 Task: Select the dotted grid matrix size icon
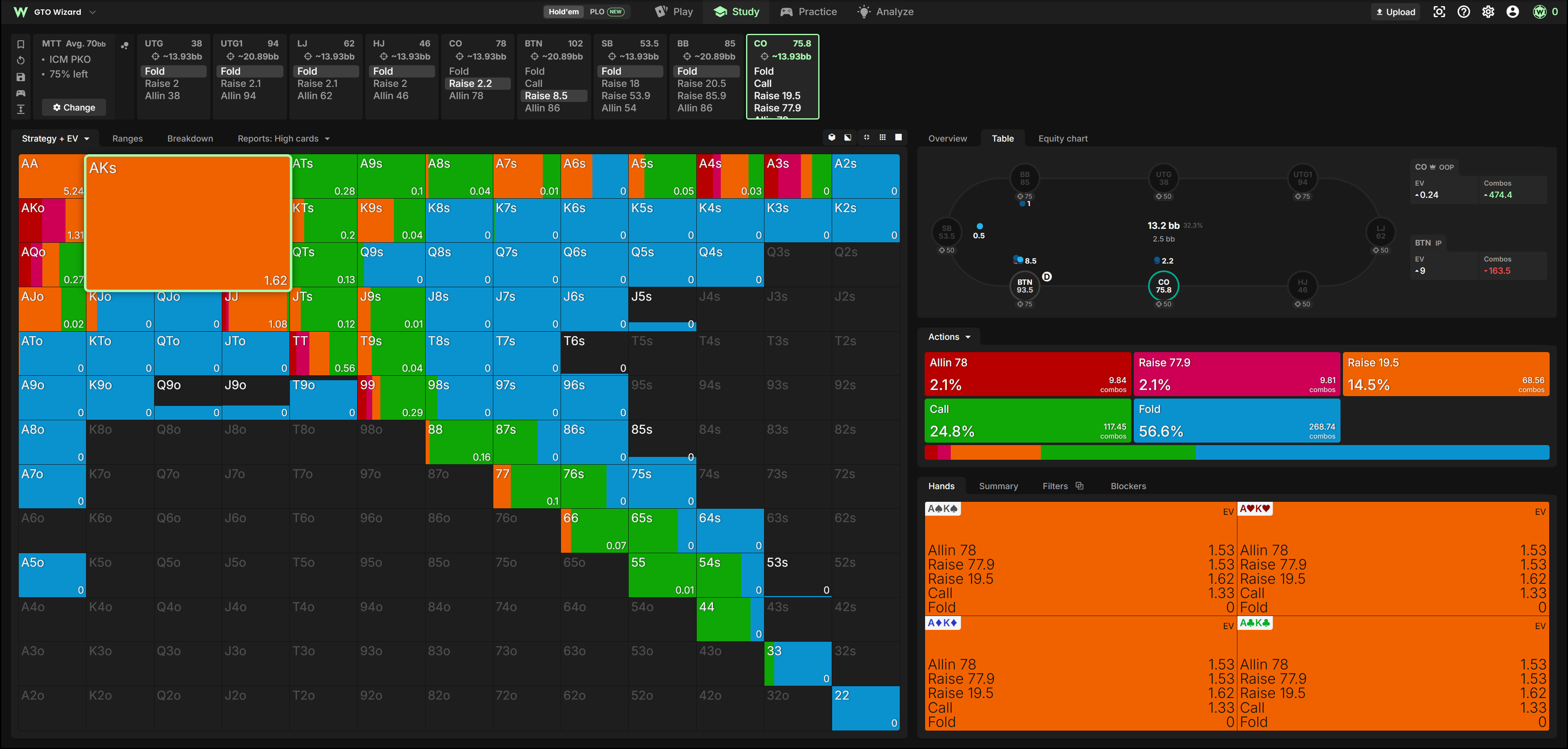(883, 137)
